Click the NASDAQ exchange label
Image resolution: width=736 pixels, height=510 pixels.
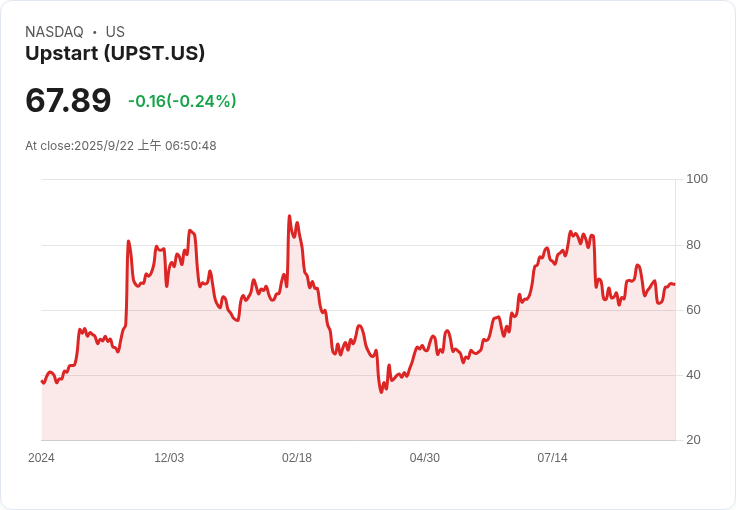pos(54,32)
